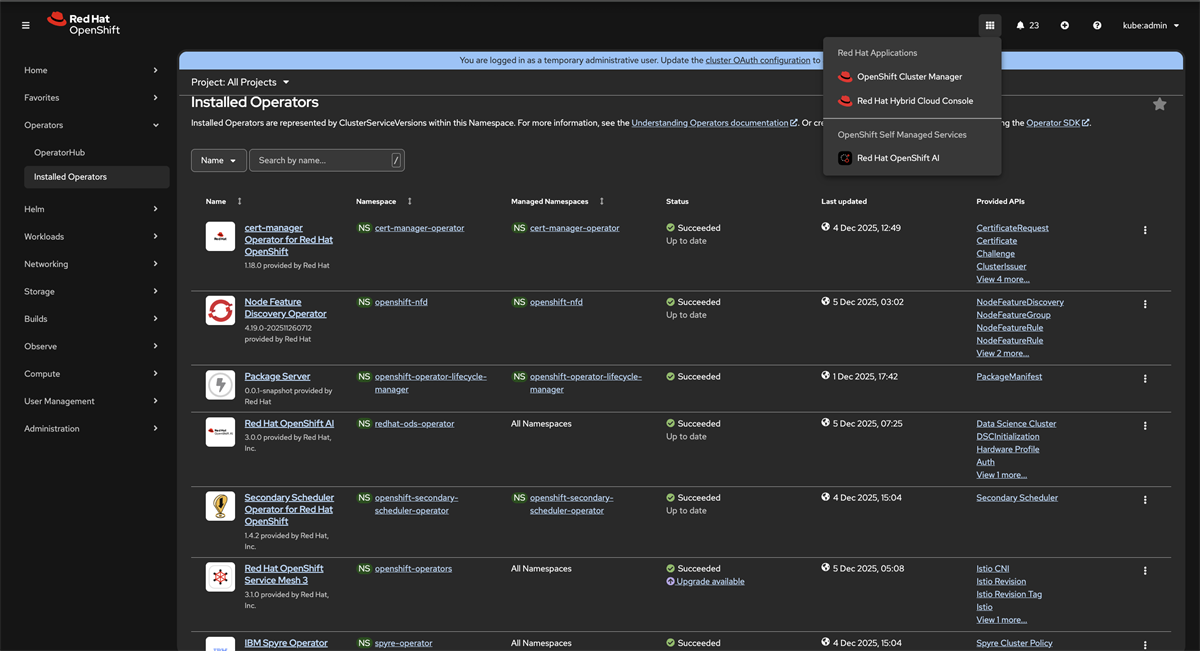Click View 2 more under Node Feature Discovery

coord(1002,353)
